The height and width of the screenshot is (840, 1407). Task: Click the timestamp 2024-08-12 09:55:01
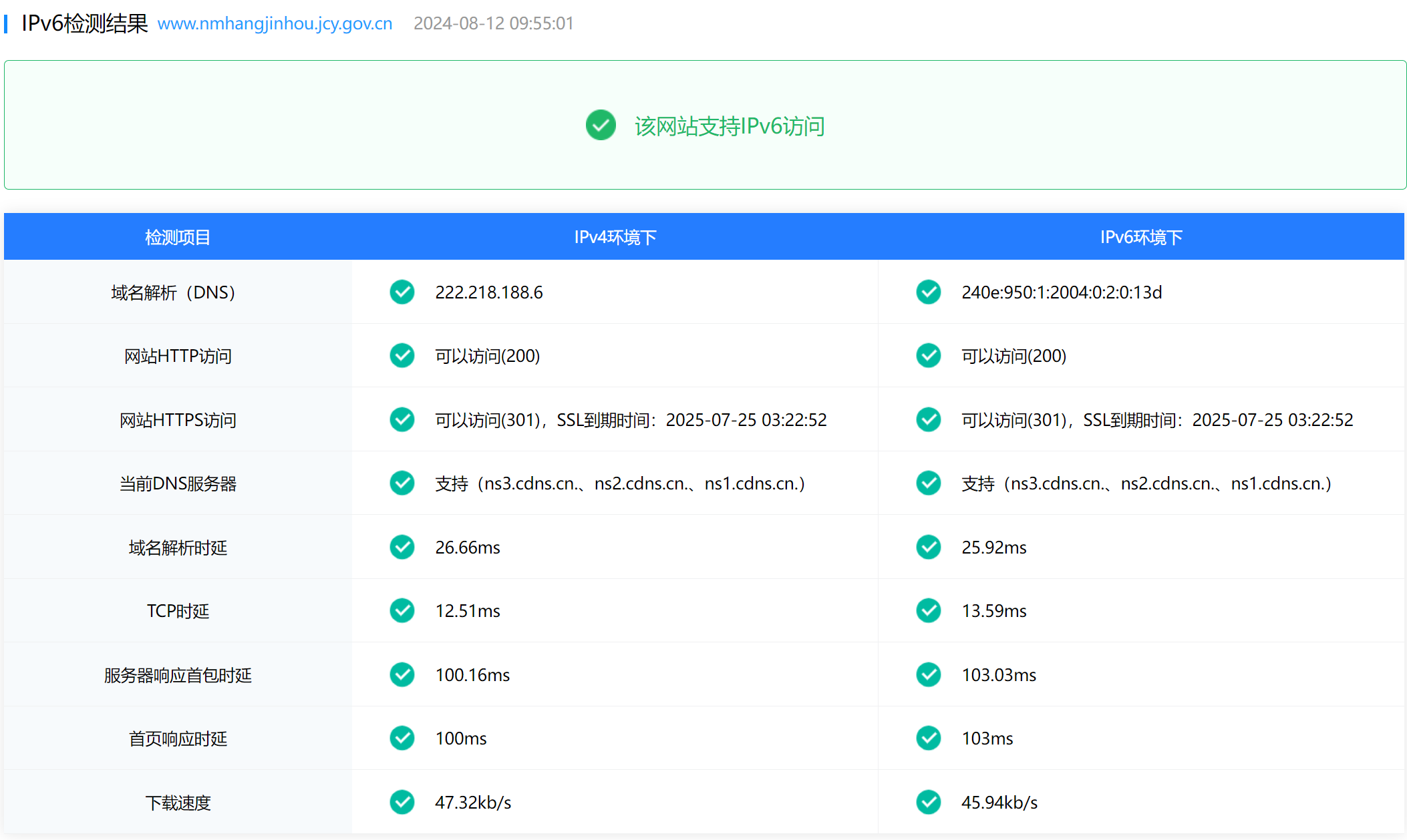[493, 23]
